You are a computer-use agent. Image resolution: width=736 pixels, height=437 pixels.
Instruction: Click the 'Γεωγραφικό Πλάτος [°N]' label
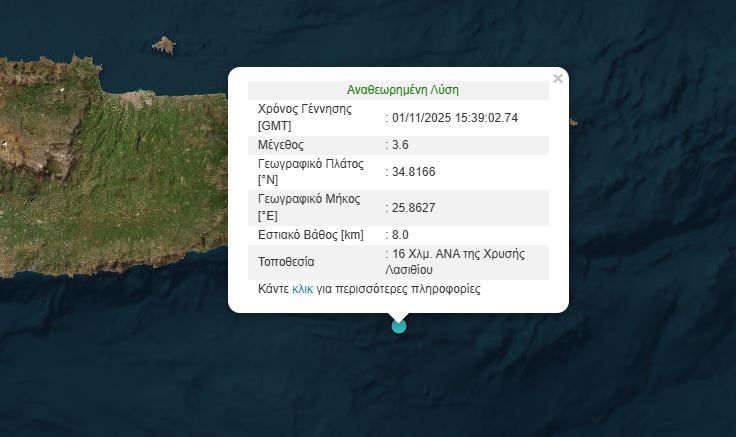coord(311,172)
